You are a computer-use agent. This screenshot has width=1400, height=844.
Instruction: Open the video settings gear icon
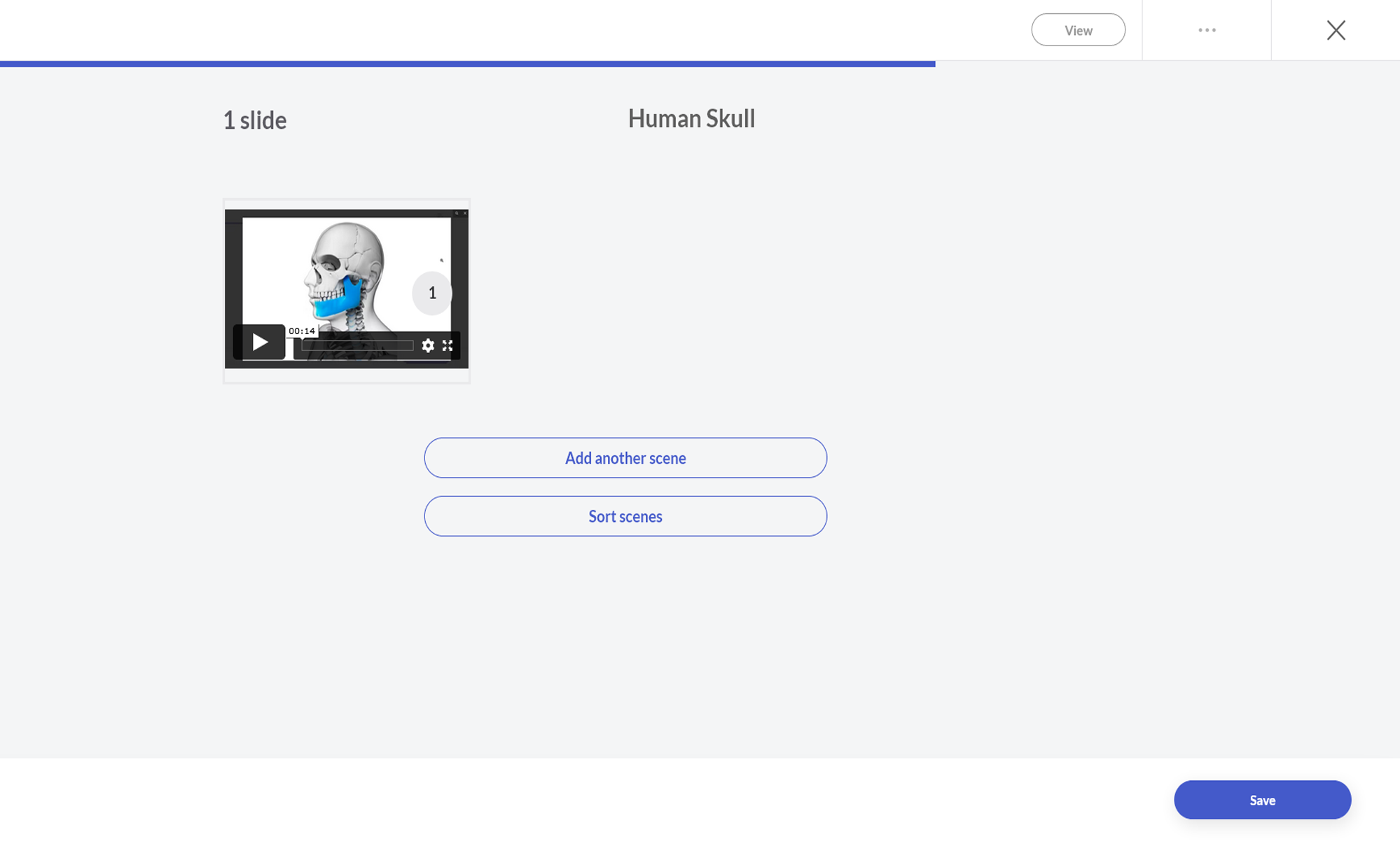tap(428, 345)
